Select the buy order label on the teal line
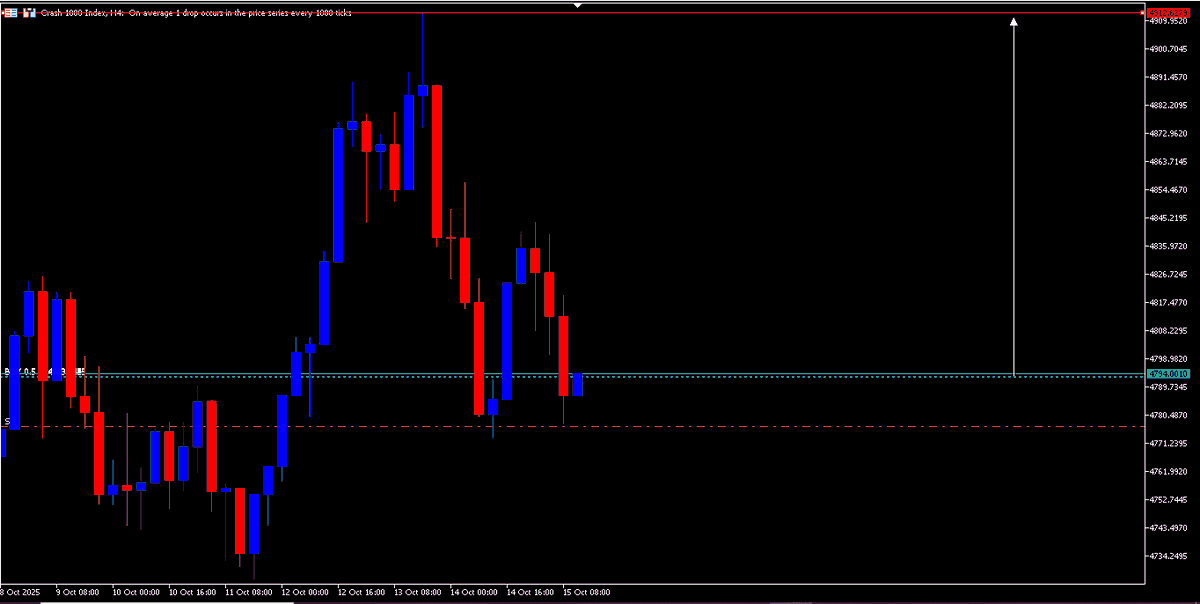This screenshot has width=1200, height=604. tap(45, 372)
